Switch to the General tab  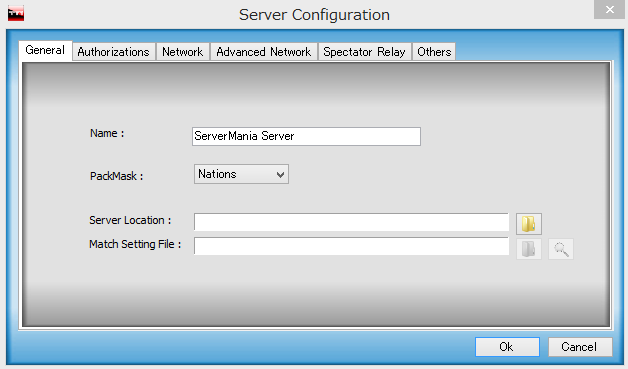tap(45, 50)
